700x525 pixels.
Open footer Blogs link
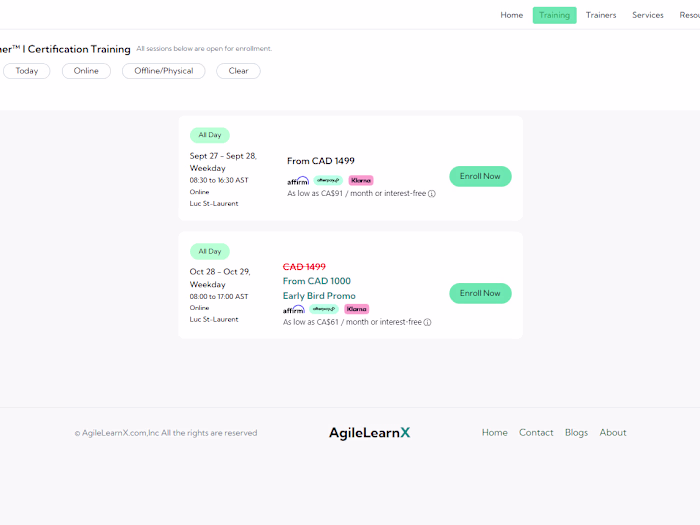[576, 433]
